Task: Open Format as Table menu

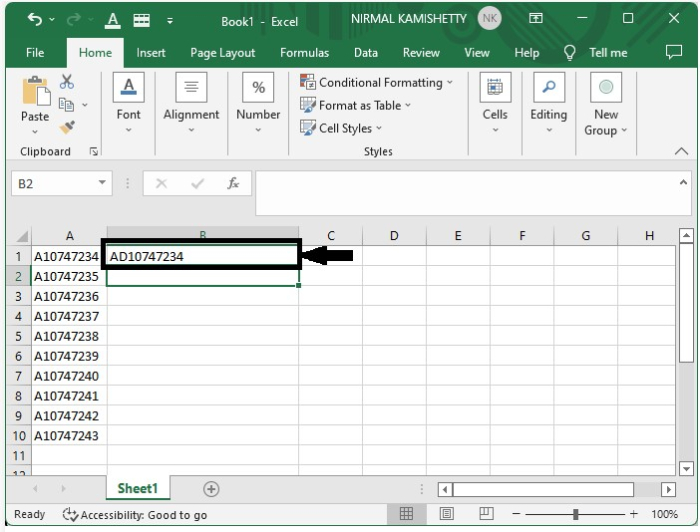Action: click(x=355, y=105)
